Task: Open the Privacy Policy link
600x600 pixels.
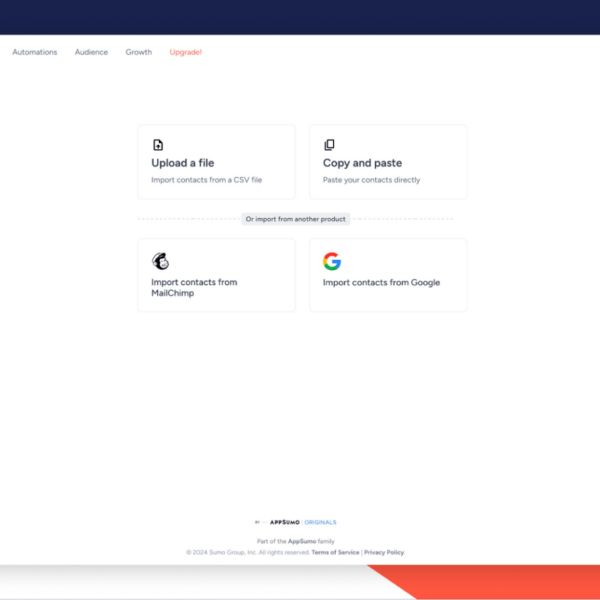Action: [384, 552]
